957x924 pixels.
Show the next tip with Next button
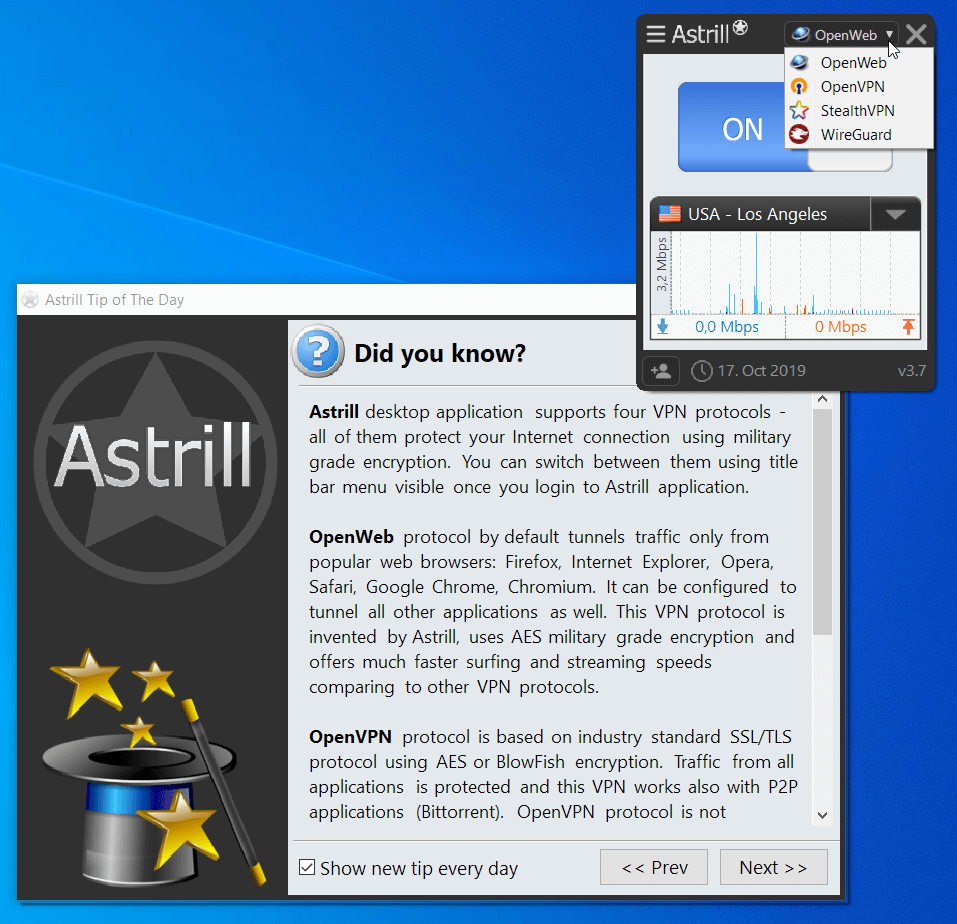click(x=773, y=867)
